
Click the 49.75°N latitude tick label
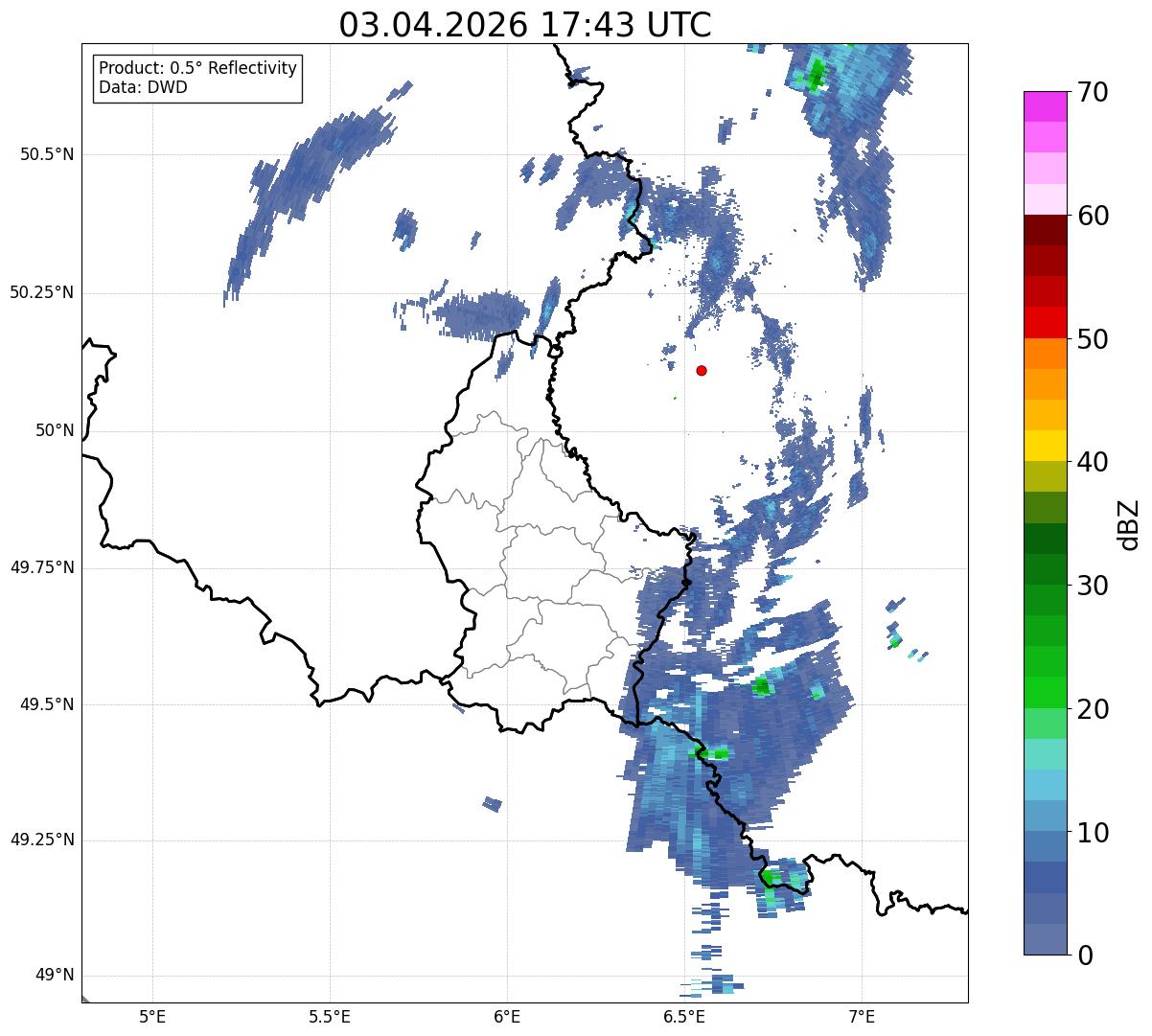(x=41, y=567)
